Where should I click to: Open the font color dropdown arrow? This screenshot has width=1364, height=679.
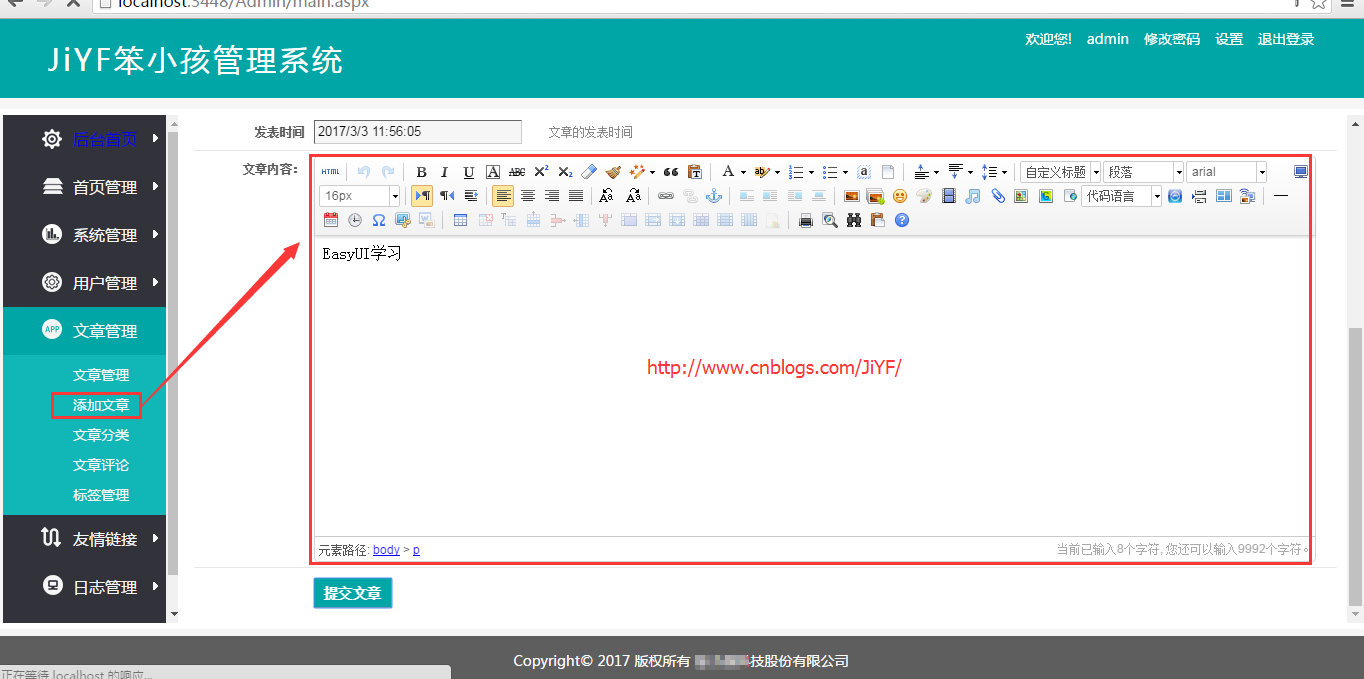[743, 172]
